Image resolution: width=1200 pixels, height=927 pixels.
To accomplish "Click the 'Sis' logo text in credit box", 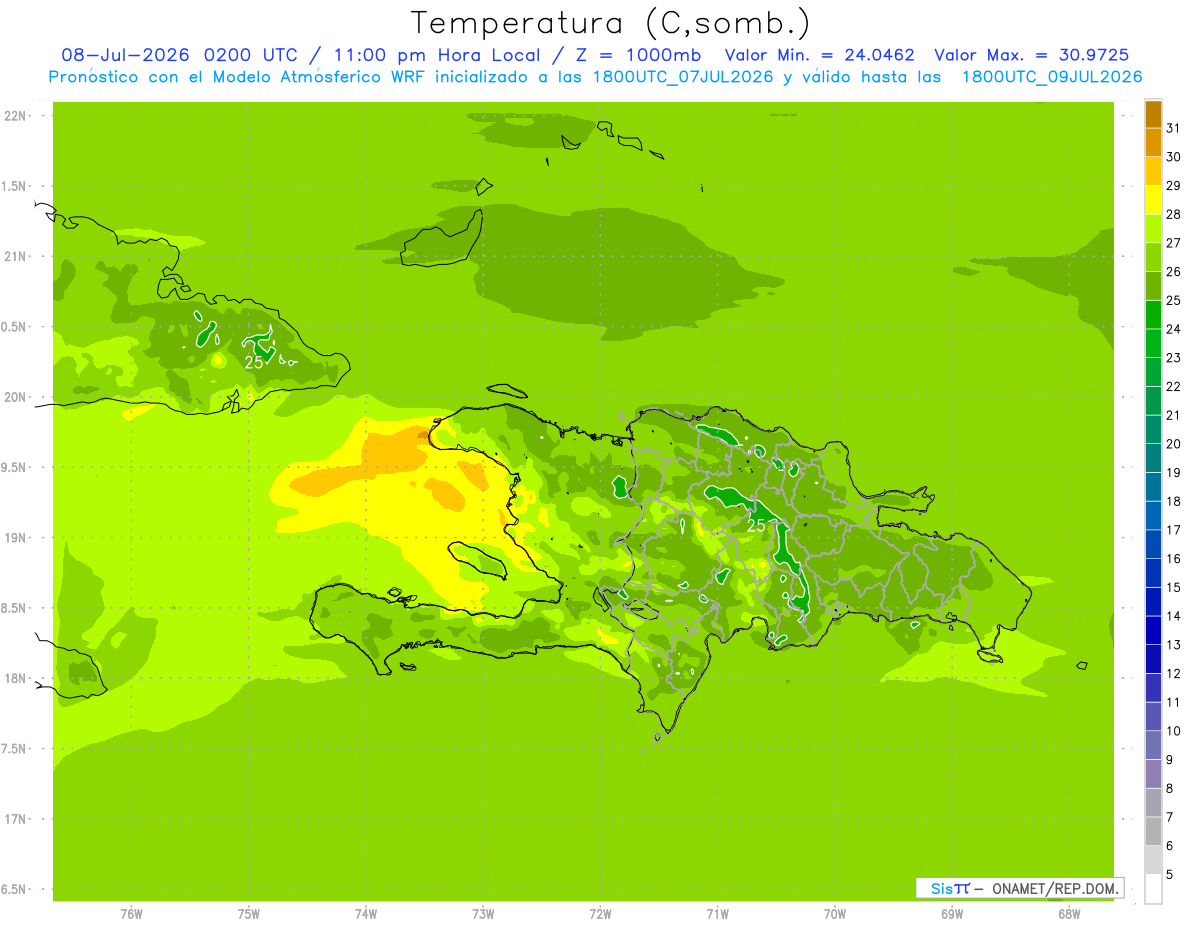I will coord(941,888).
